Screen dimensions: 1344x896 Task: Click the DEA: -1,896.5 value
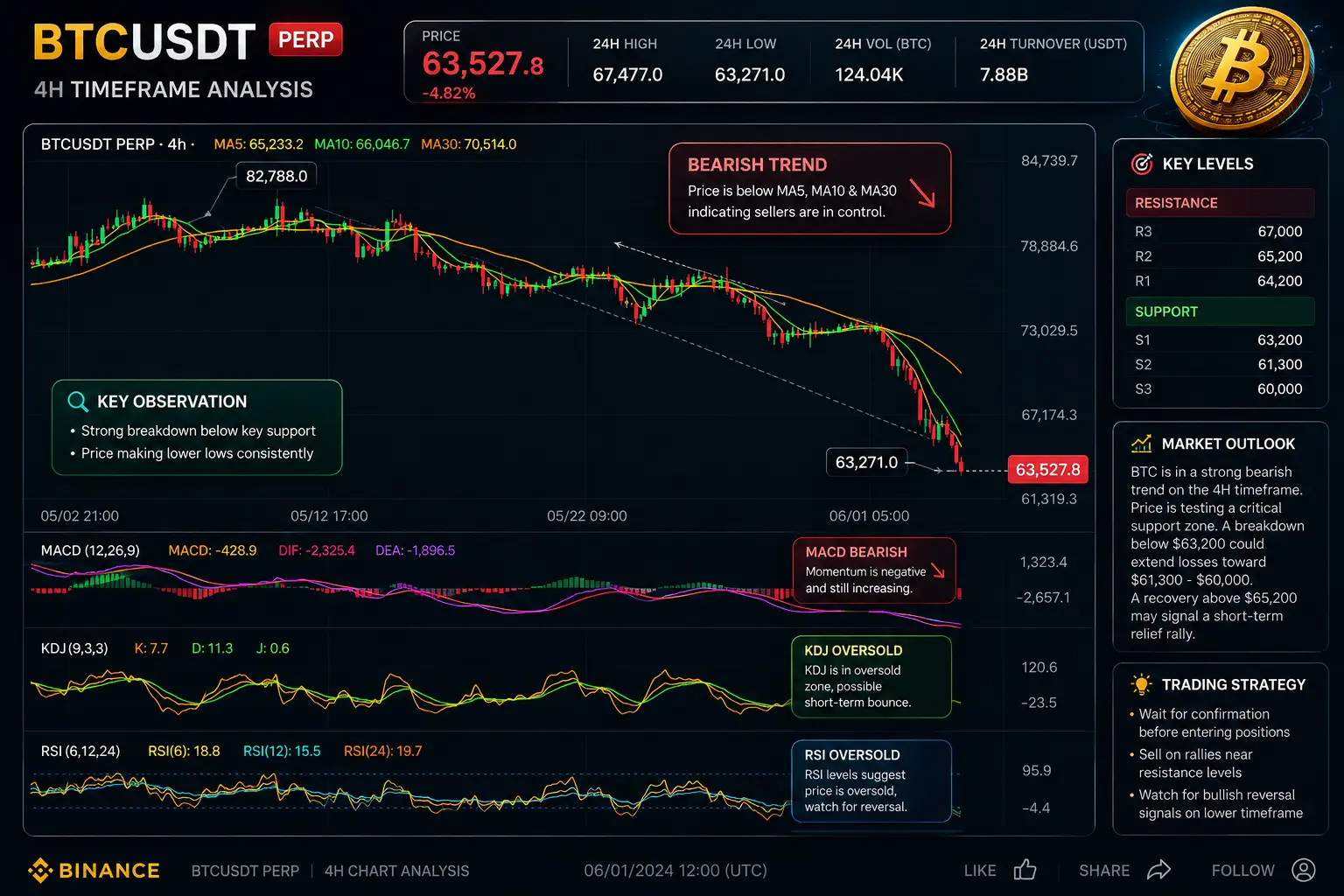pos(415,550)
